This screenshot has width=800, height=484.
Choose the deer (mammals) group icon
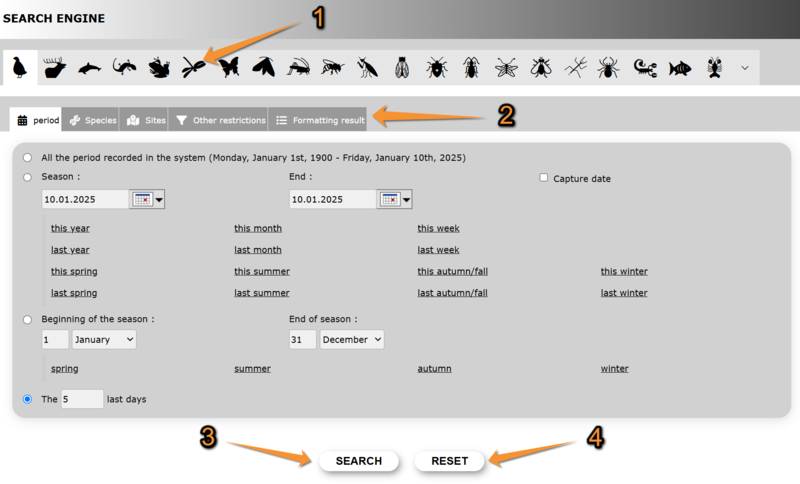coord(55,67)
